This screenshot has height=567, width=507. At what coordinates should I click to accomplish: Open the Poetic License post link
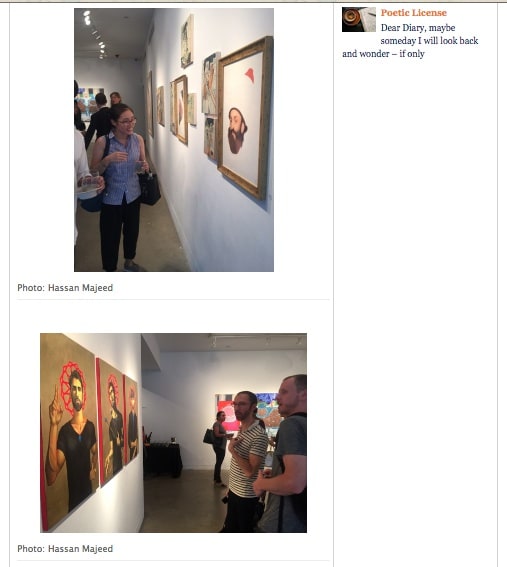pyautogui.click(x=413, y=13)
